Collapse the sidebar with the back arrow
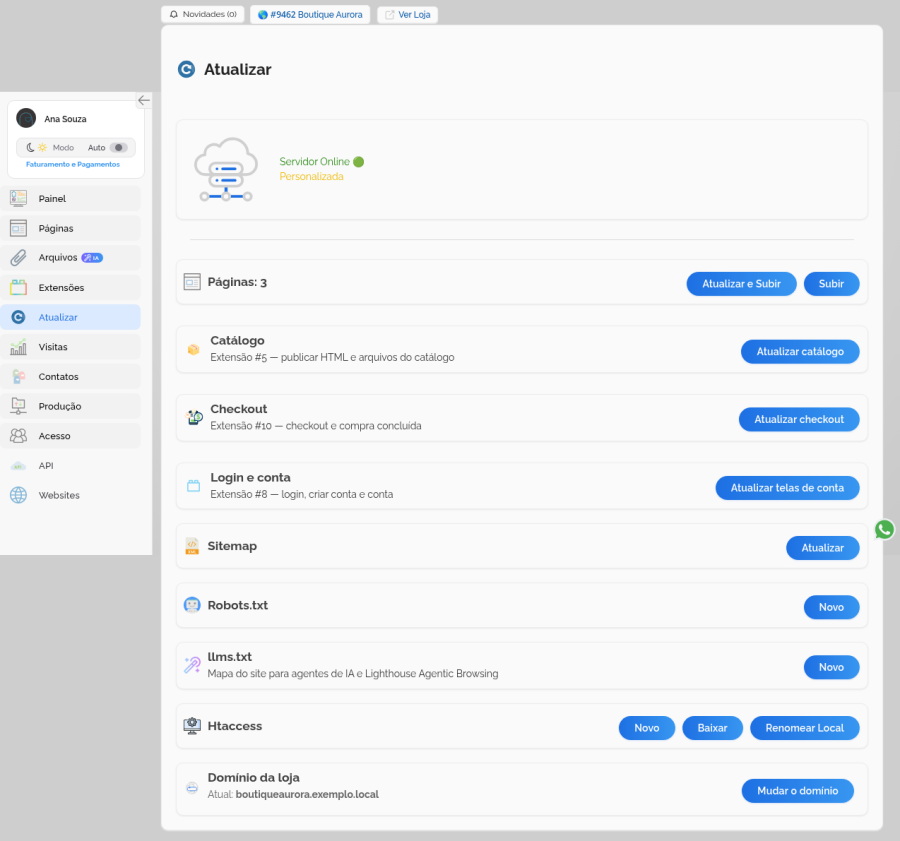Screen dimensions: 900x841 [x=143, y=100]
